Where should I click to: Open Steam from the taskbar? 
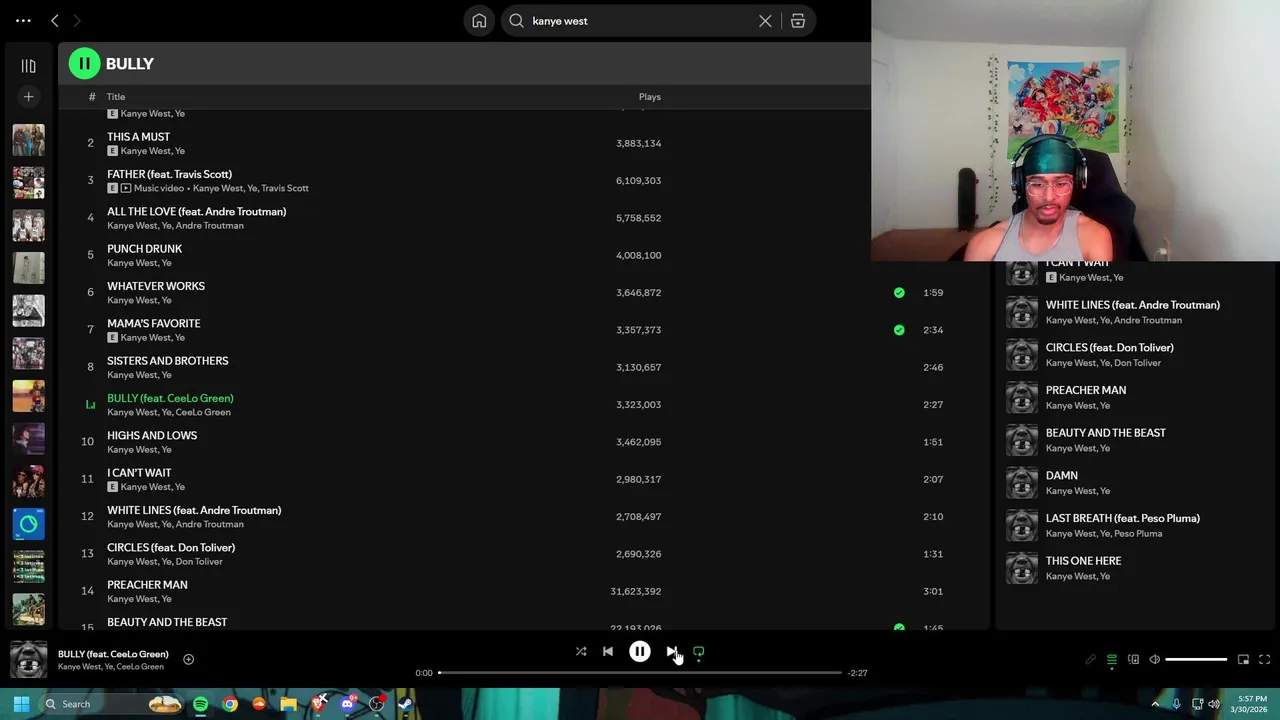click(406, 704)
